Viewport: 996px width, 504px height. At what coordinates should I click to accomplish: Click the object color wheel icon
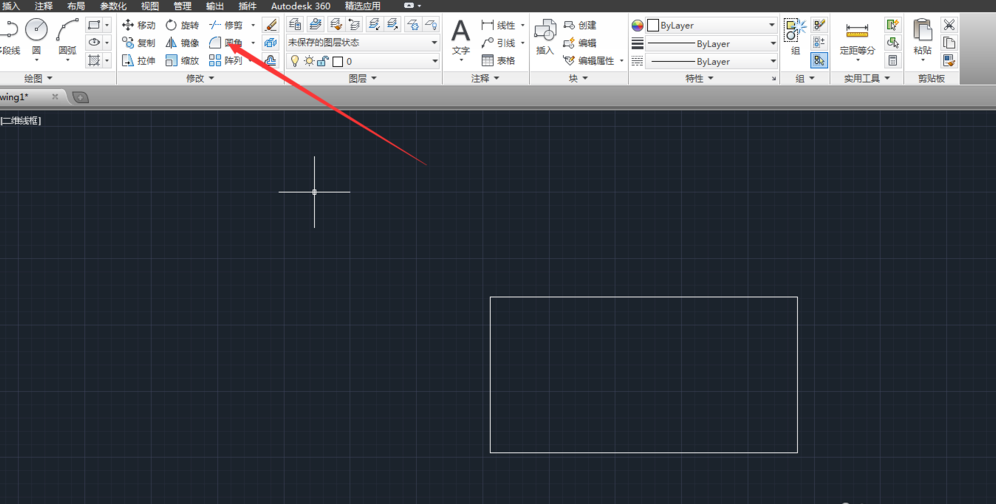[637, 25]
